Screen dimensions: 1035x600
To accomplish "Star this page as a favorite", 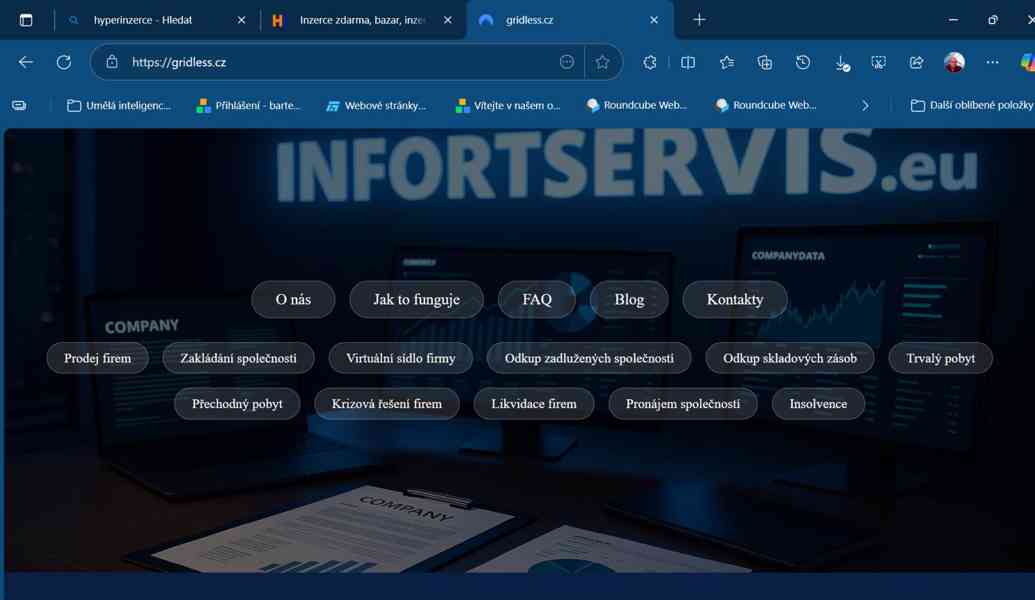I will coord(602,62).
